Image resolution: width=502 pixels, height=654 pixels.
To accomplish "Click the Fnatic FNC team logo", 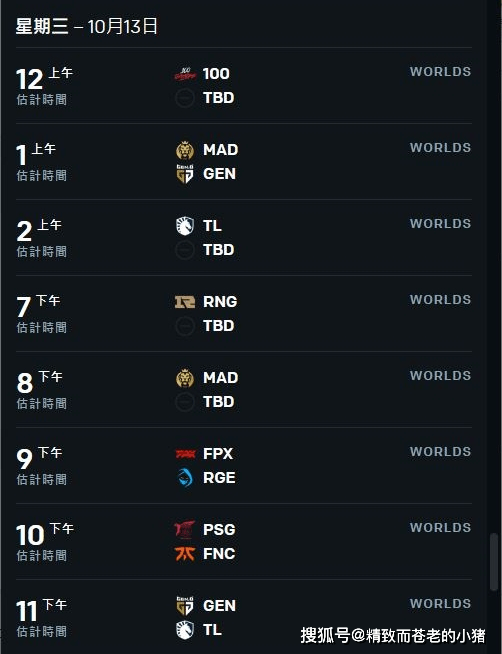I will click(x=185, y=554).
